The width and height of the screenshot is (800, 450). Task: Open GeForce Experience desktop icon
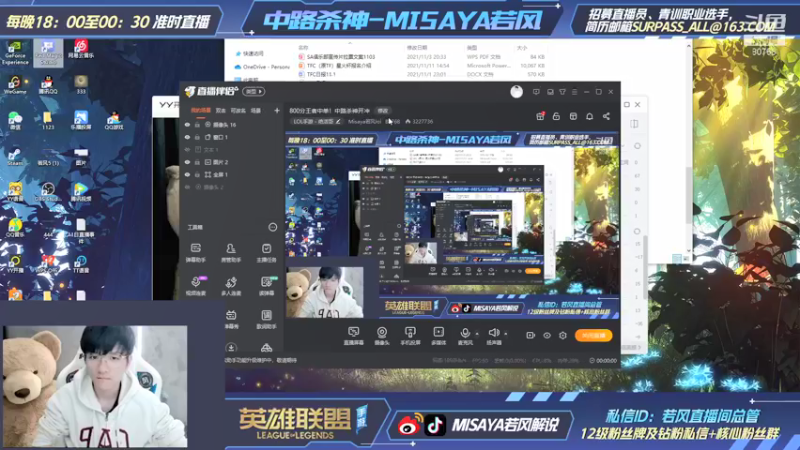(x=15, y=53)
